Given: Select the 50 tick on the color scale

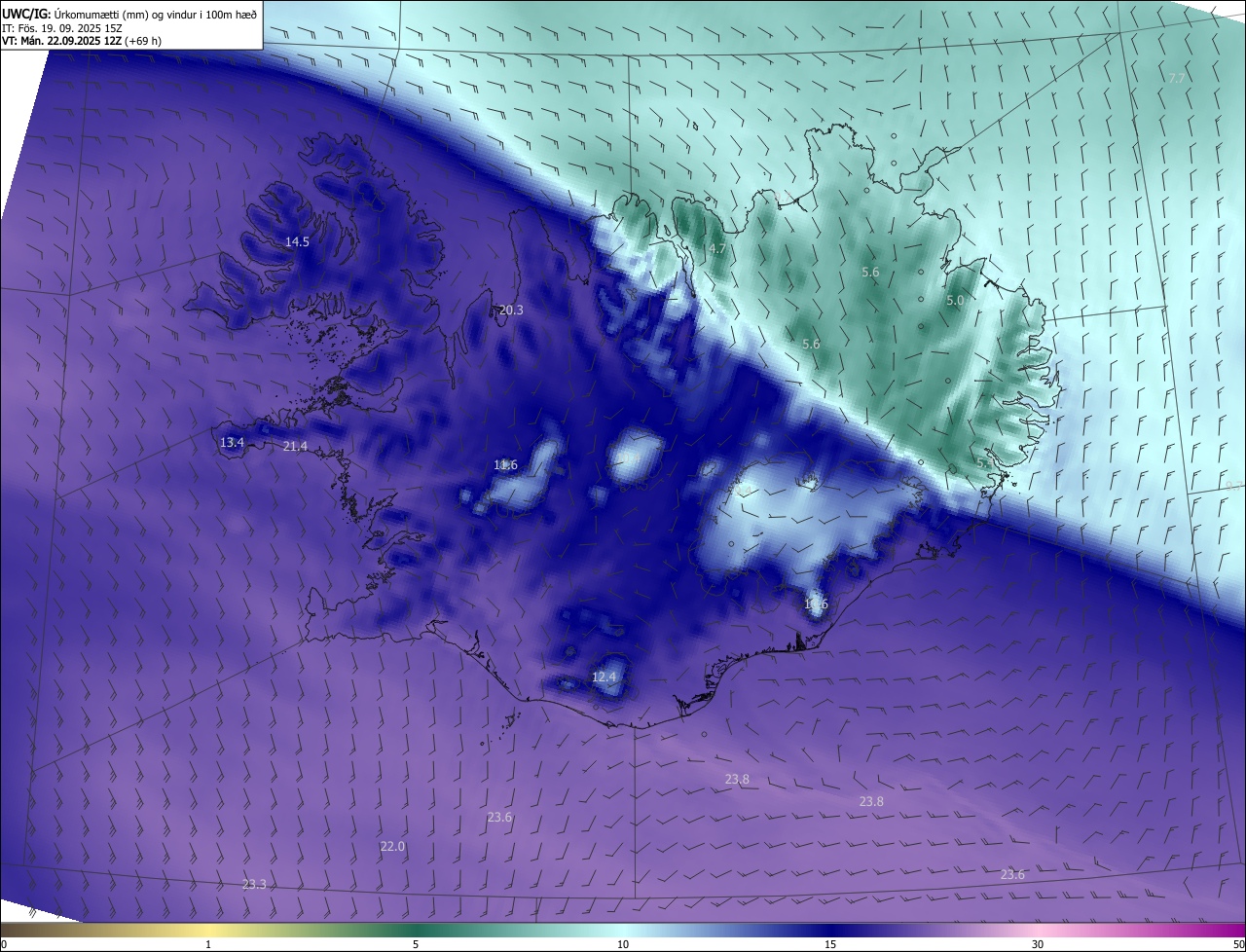Looking at the screenshot, I should (x=1238, y=944).
